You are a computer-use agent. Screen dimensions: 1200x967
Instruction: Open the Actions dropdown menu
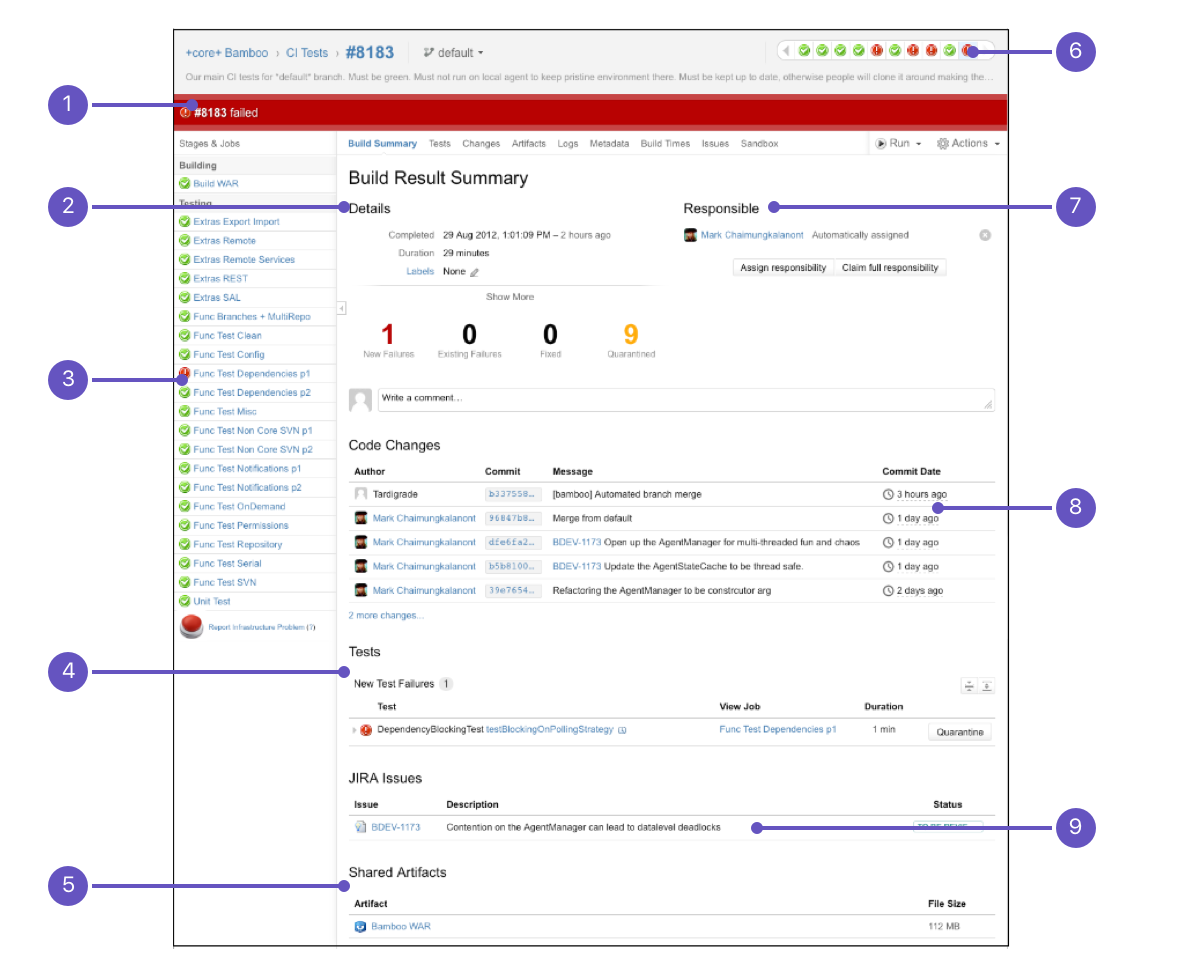click(x=968, y=144)
